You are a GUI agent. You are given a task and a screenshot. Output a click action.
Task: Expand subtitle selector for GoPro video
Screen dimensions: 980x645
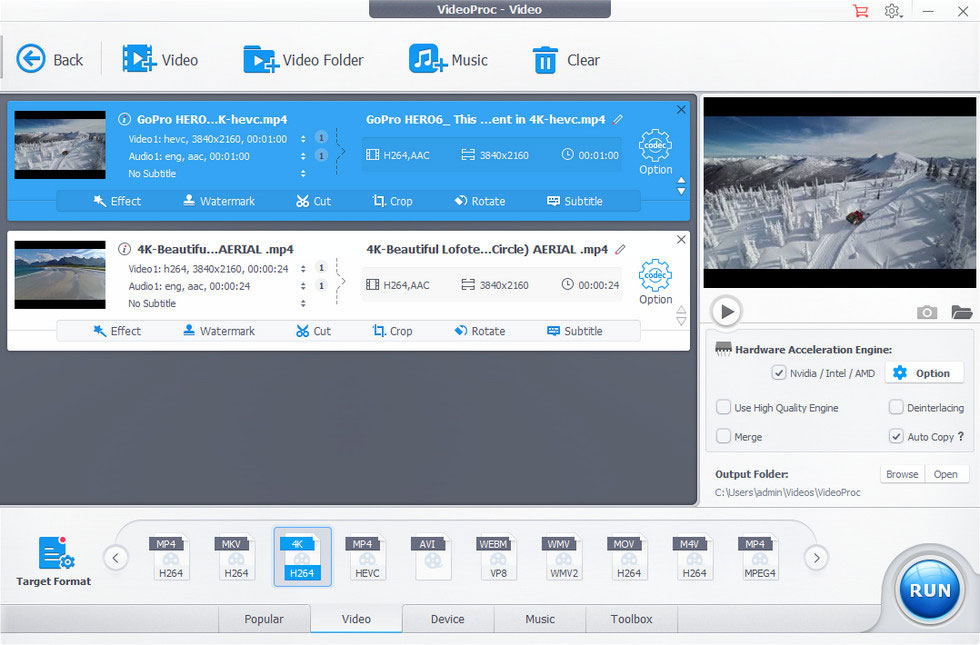click(303, 174)
